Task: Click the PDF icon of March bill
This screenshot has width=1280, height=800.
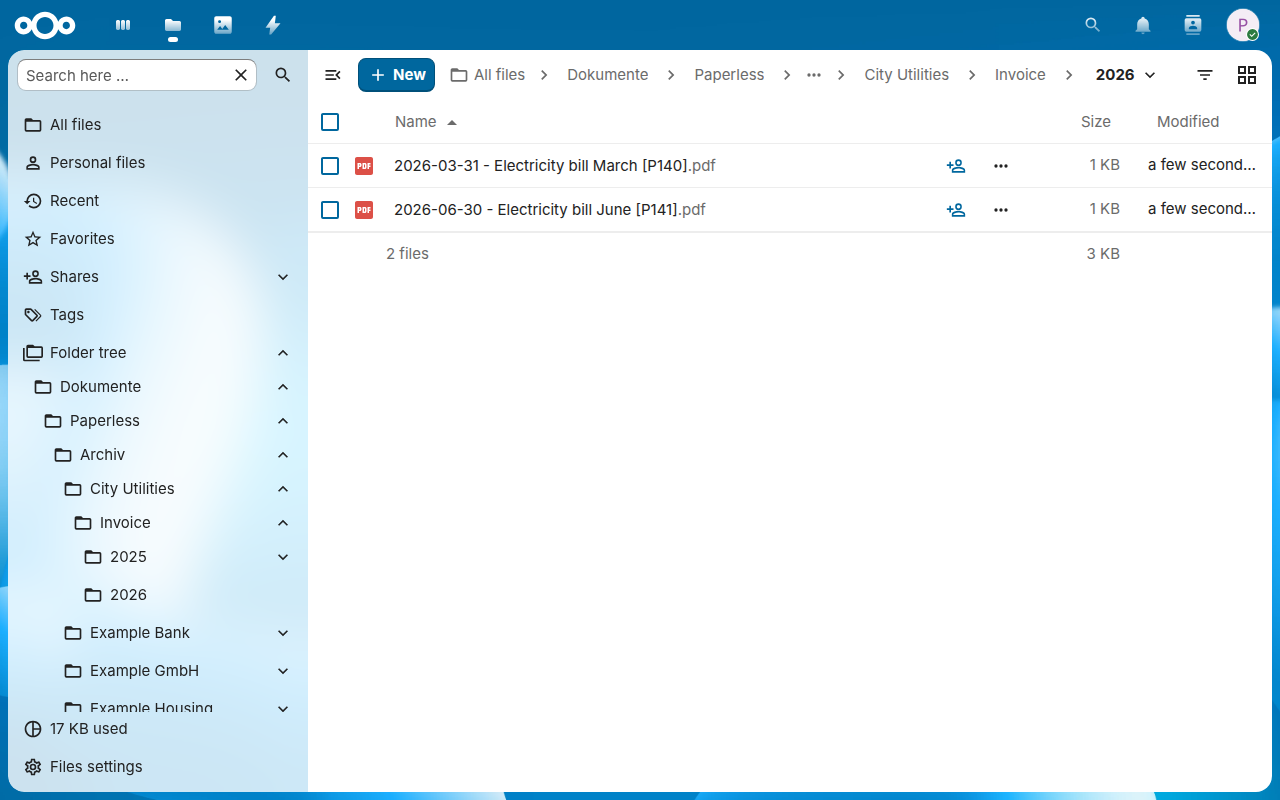Action: tap(364, 166)
